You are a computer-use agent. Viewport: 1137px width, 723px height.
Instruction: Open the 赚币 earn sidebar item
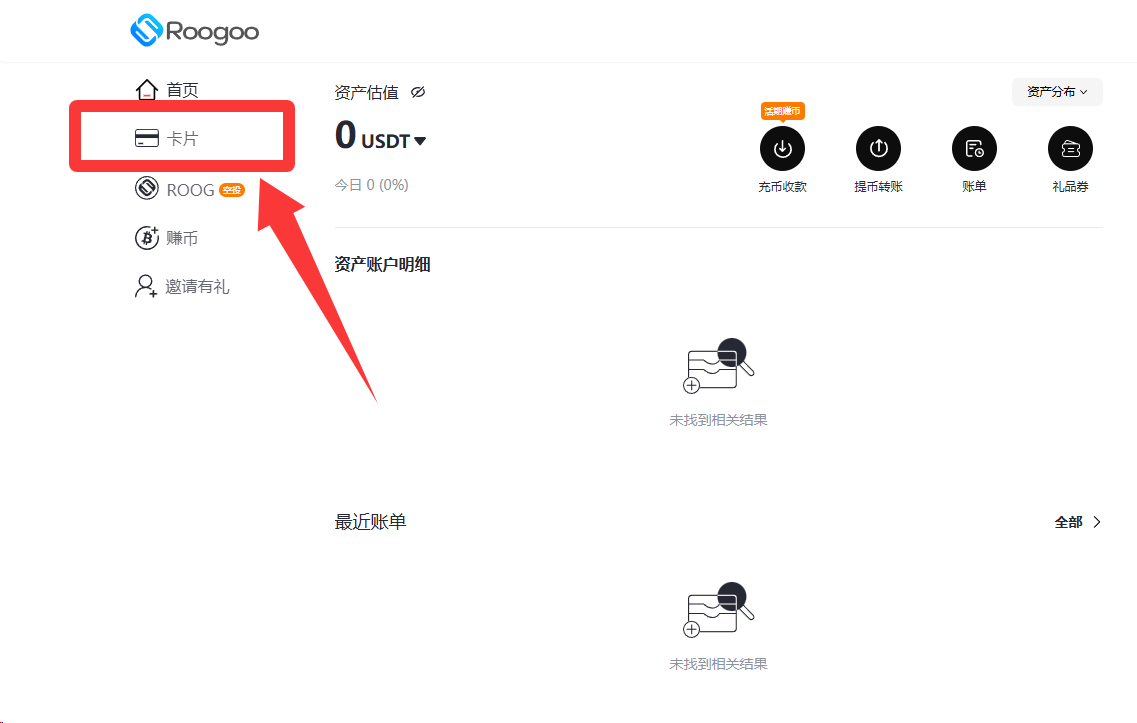coord(167,238)
